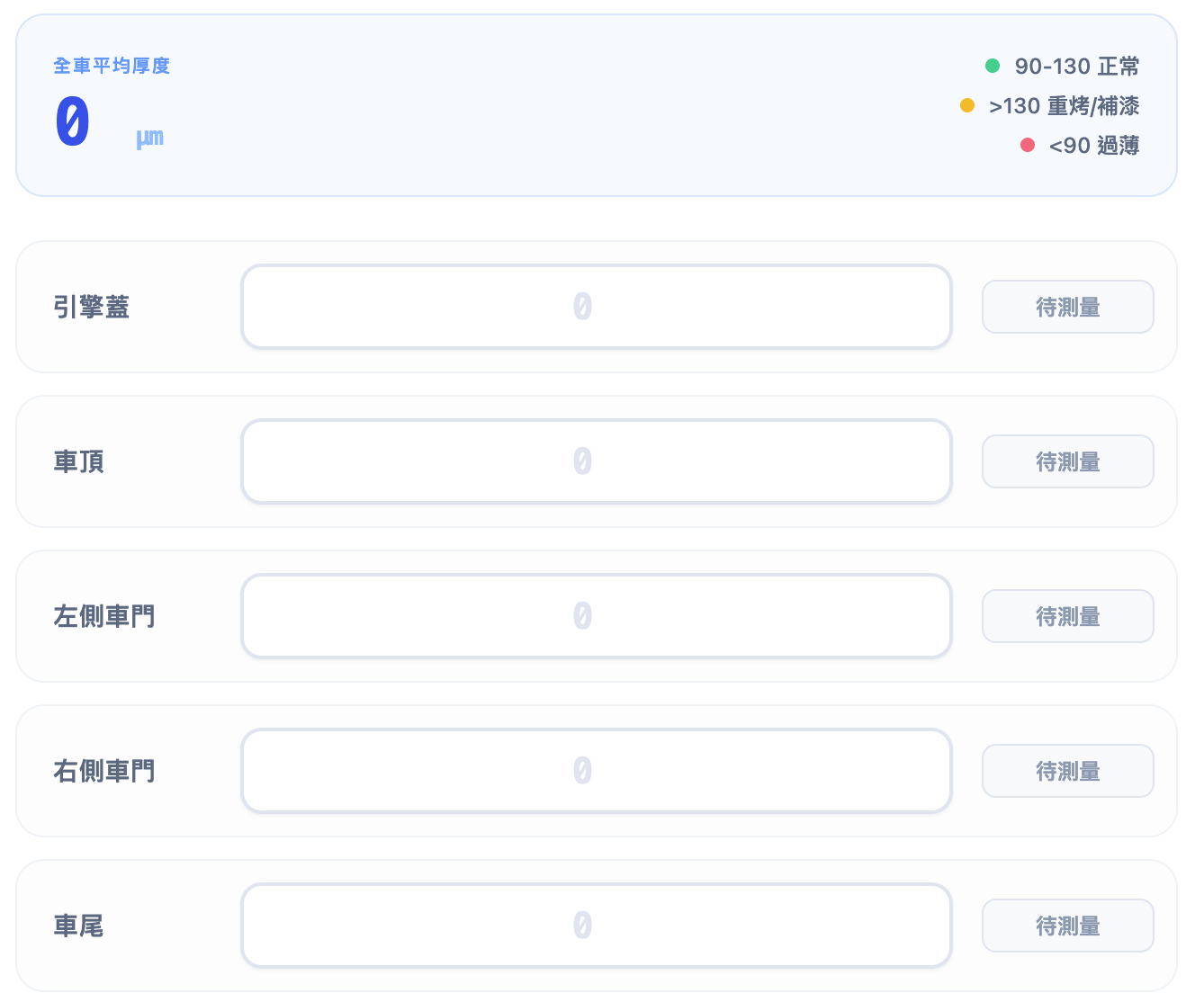Click the 待測量 status badge for 引擎蓋
The width and height of the screenshot is (1204, 1002).
(x=1067, y=307)
